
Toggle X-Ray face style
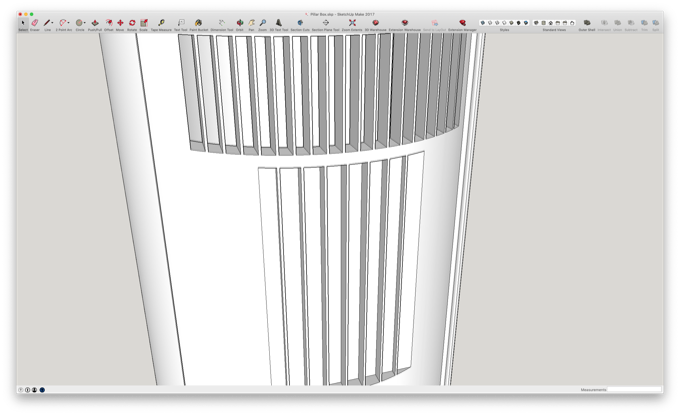[x=483, y=23]
